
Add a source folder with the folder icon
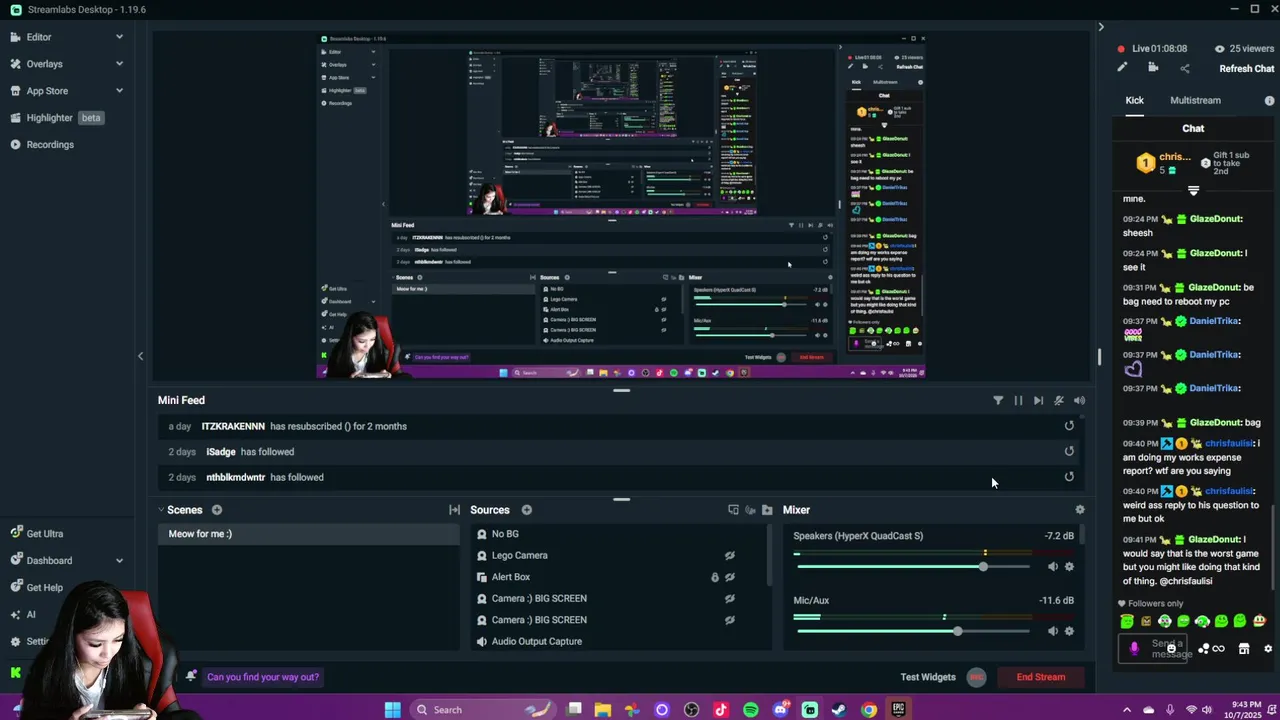pyautogui.click(x=767, y=510)
